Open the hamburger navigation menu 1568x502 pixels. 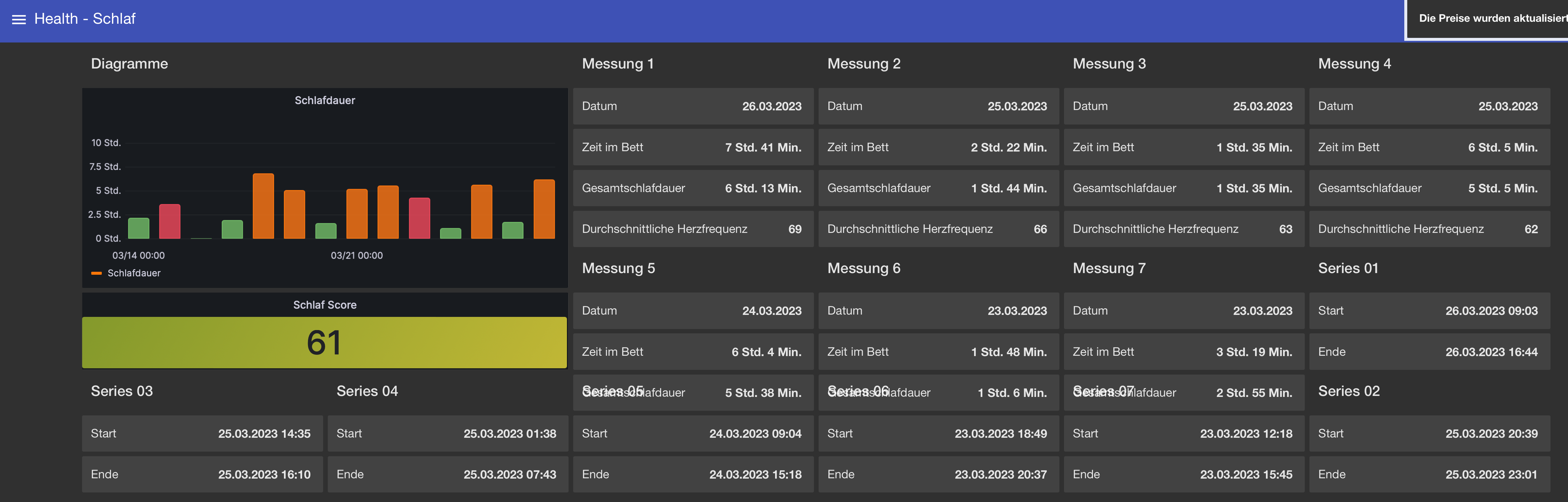19,19
